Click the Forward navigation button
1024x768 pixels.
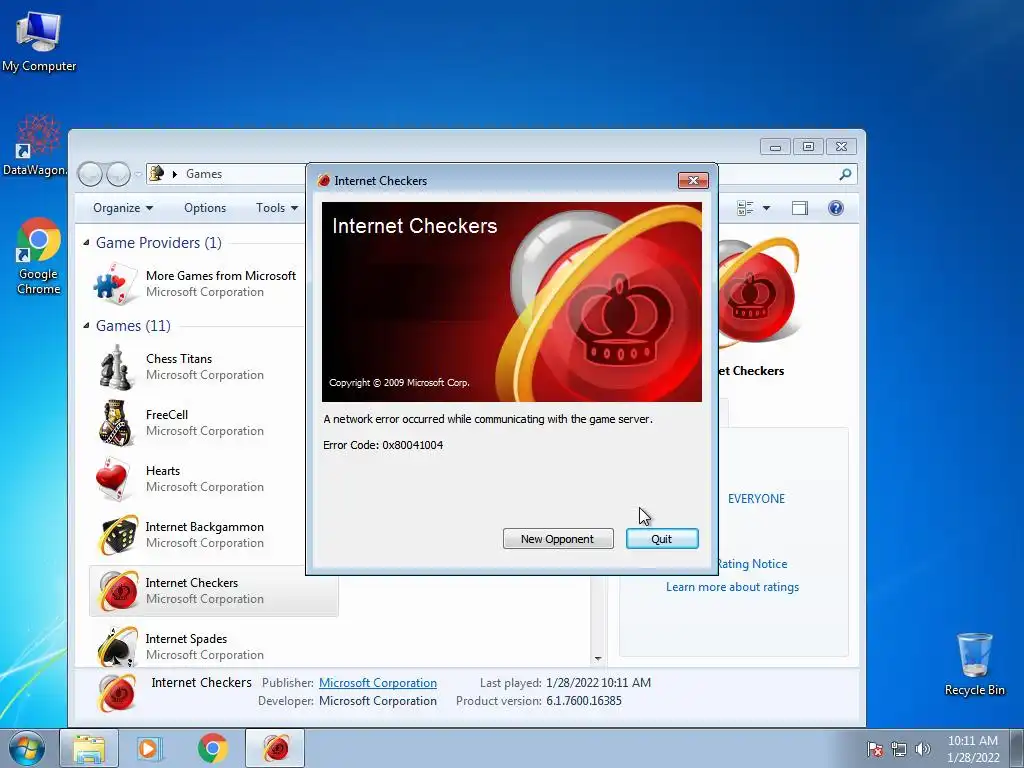click(x=118, y=174)
